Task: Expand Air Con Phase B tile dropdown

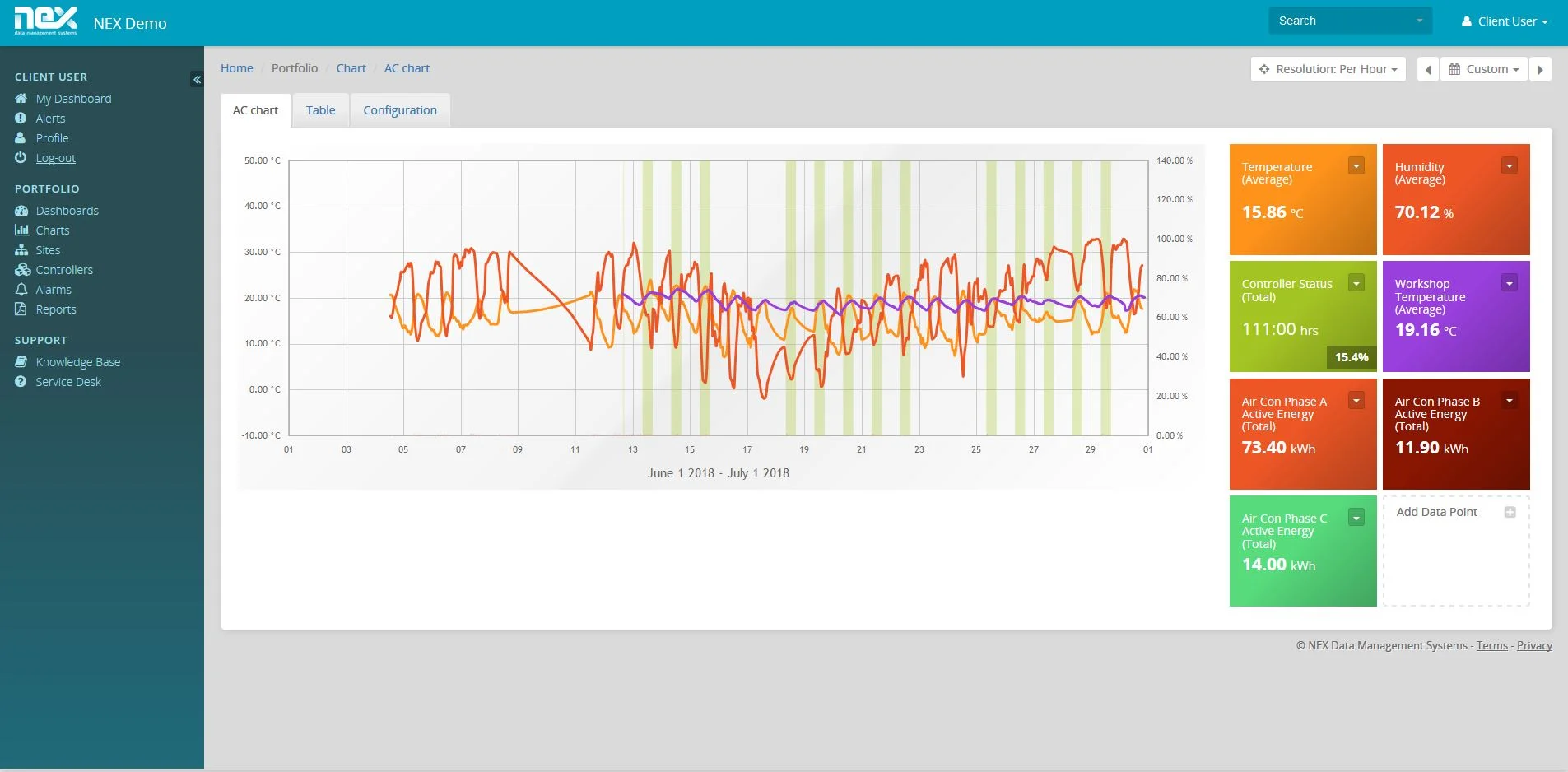Action: point(1510,400)
